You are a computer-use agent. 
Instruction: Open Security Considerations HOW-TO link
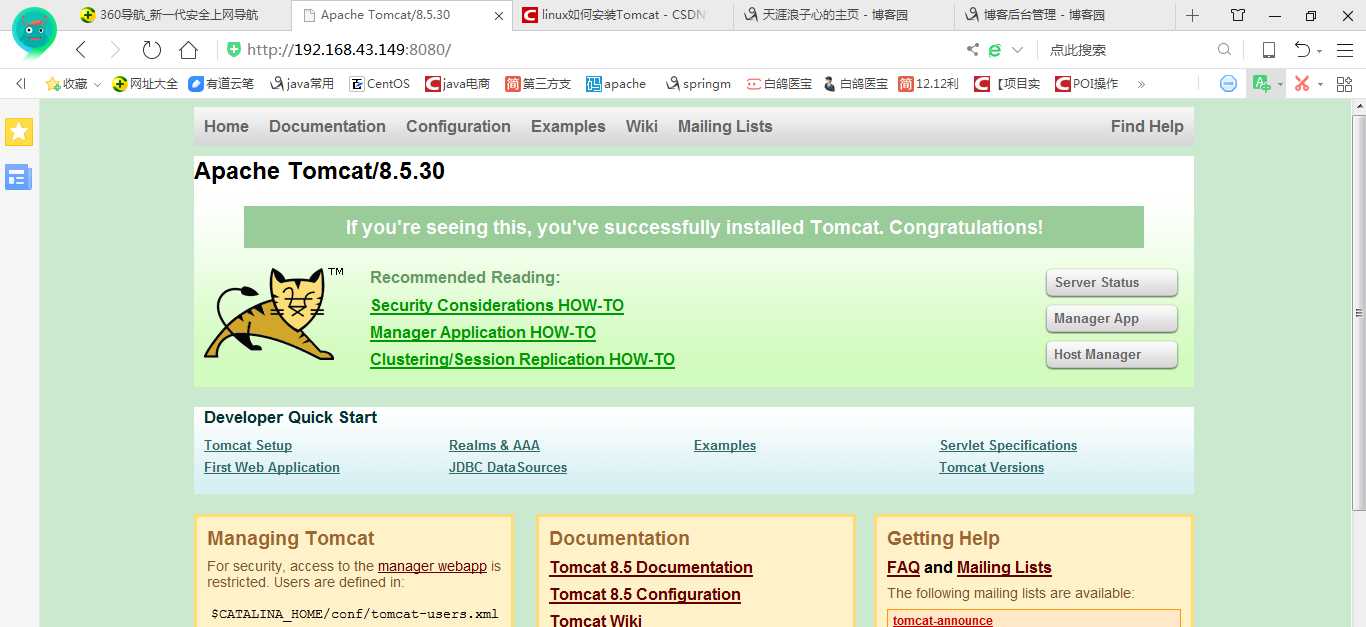(x=497, y=305)
